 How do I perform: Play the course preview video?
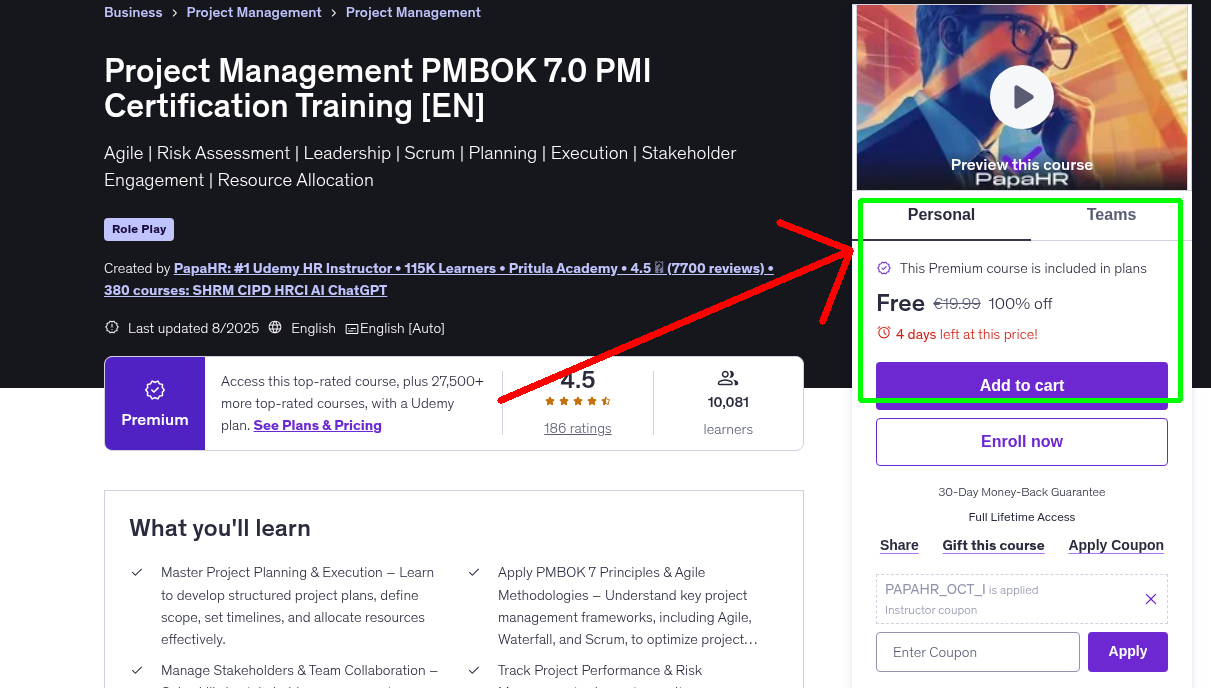click(1021, 97)
